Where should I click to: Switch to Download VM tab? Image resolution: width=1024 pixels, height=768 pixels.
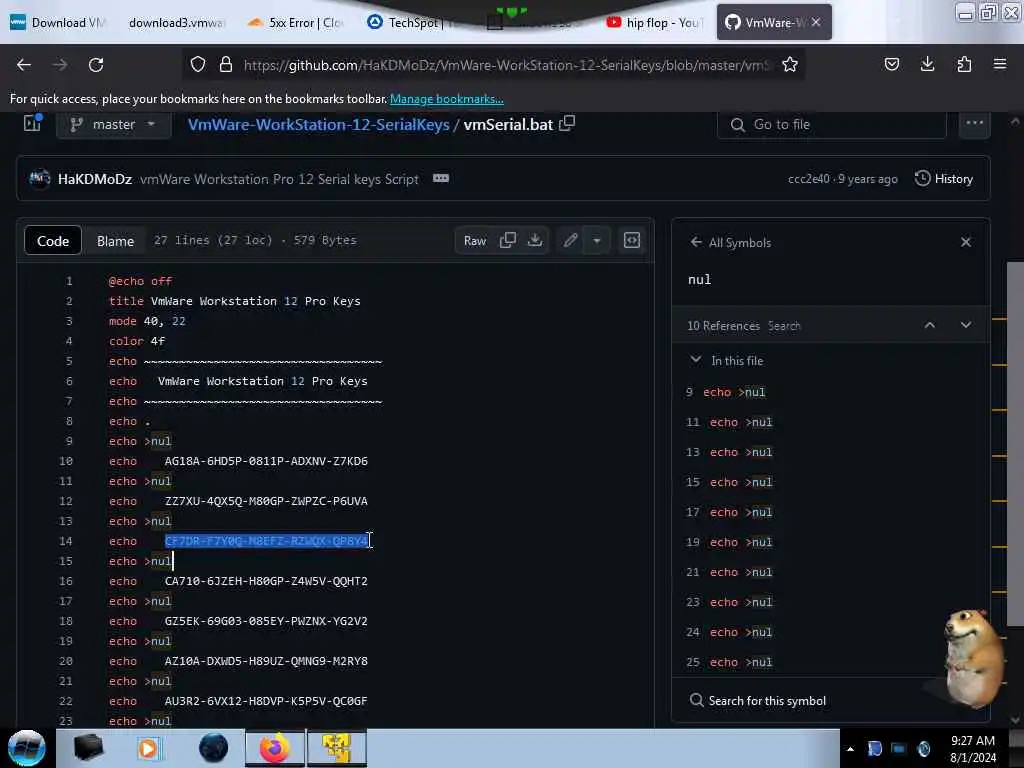(57, 22)
